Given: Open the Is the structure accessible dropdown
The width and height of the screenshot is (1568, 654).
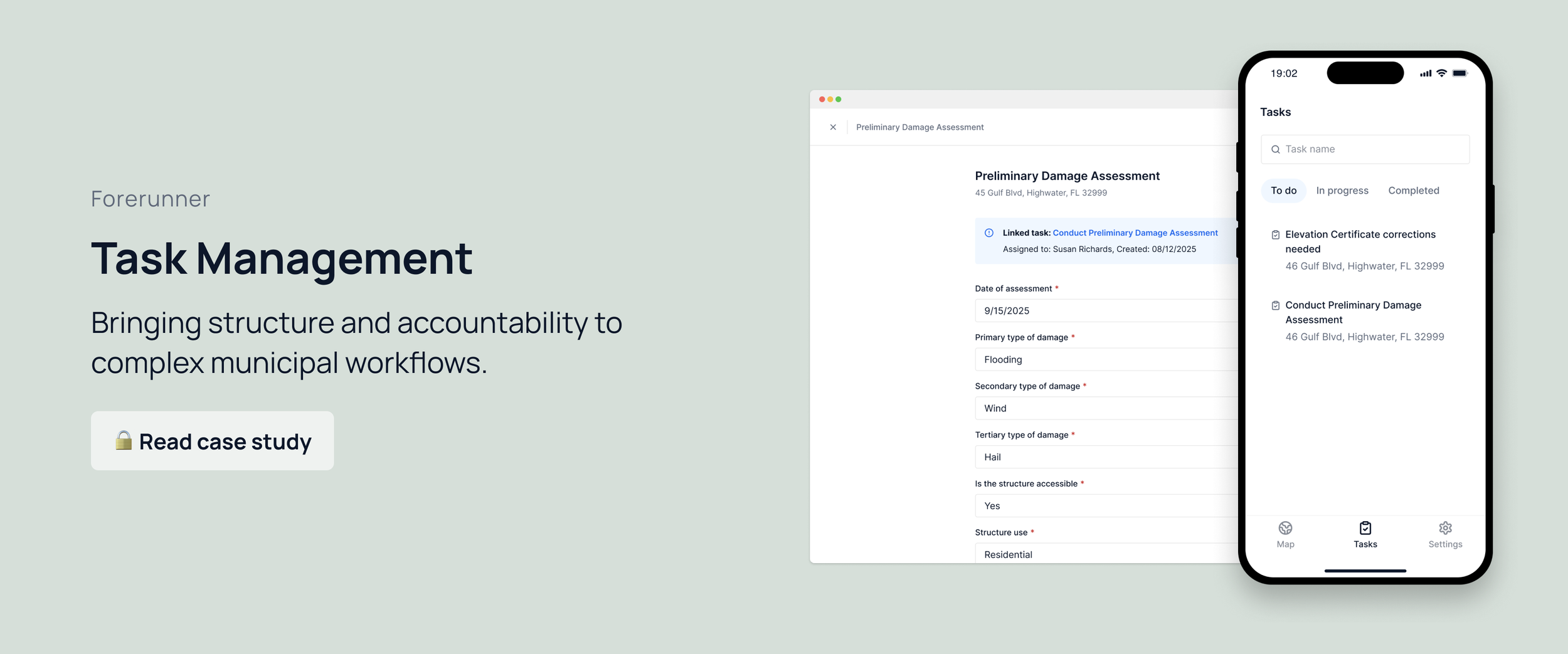Looking at the screenshot, I should pyautogui.click(x=1106, y=506).
